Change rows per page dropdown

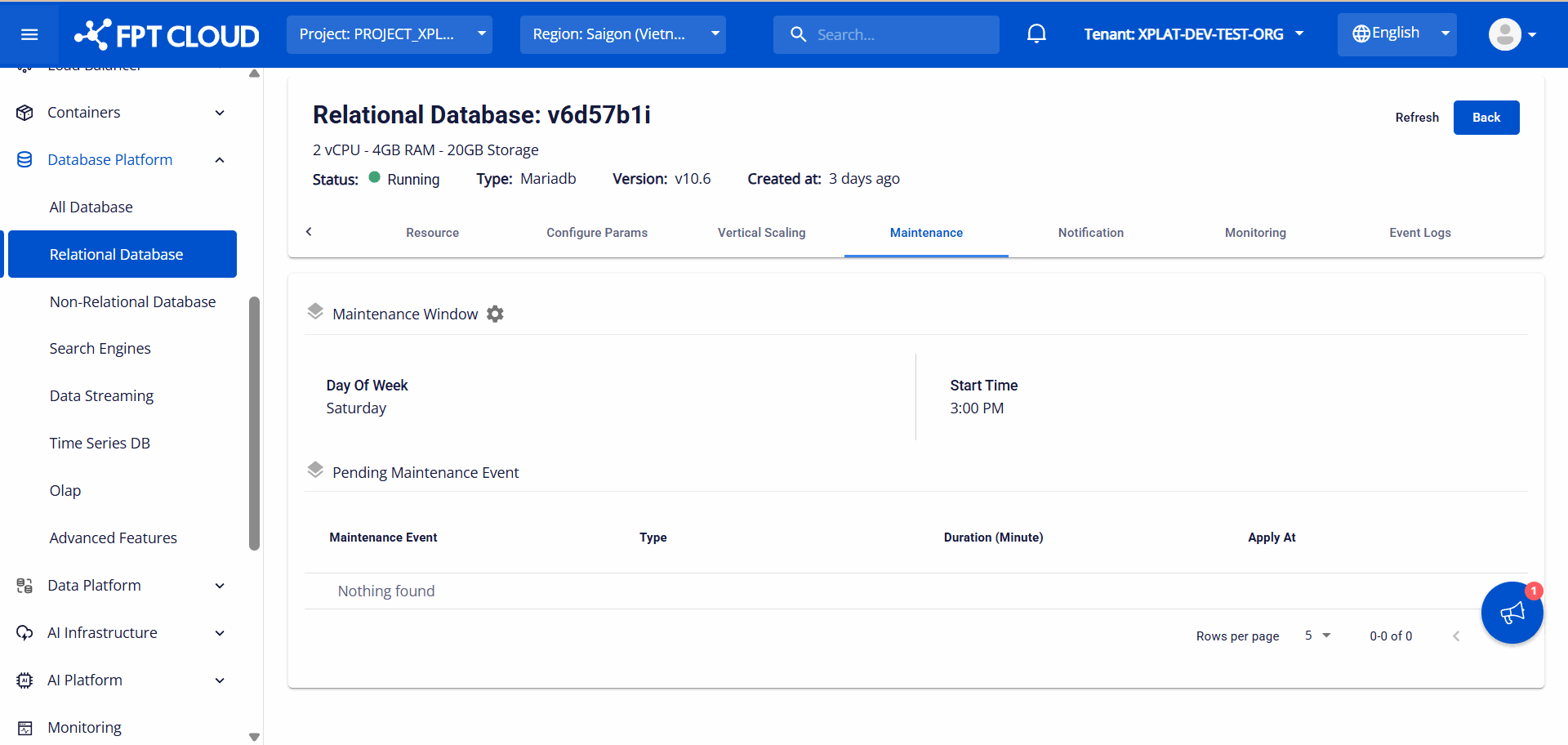pos(1317,636)
